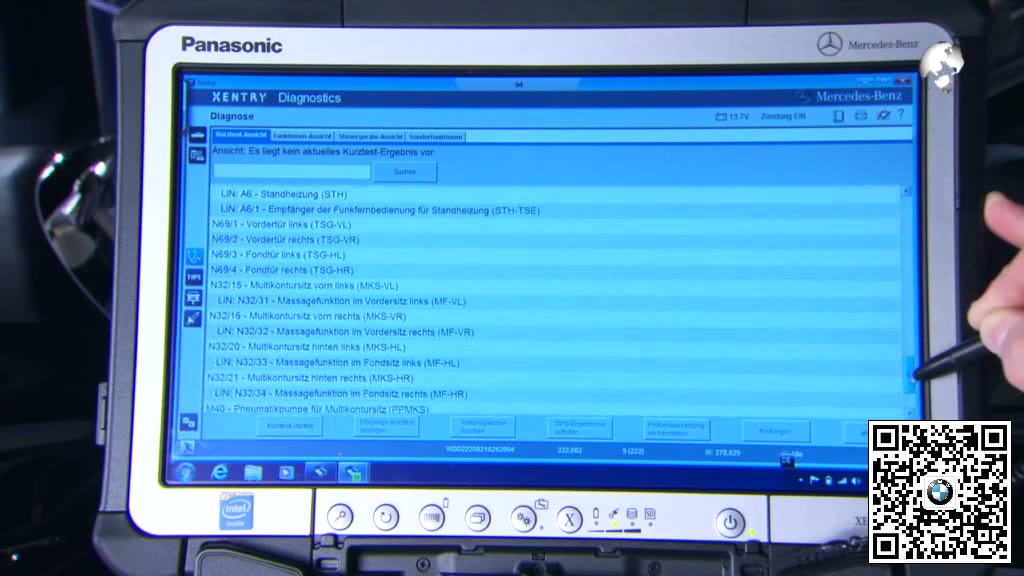Click the scrollbar up arrow of list
Screen dimensions: 1024x576
pyautogui.click(x=906, y=191)
